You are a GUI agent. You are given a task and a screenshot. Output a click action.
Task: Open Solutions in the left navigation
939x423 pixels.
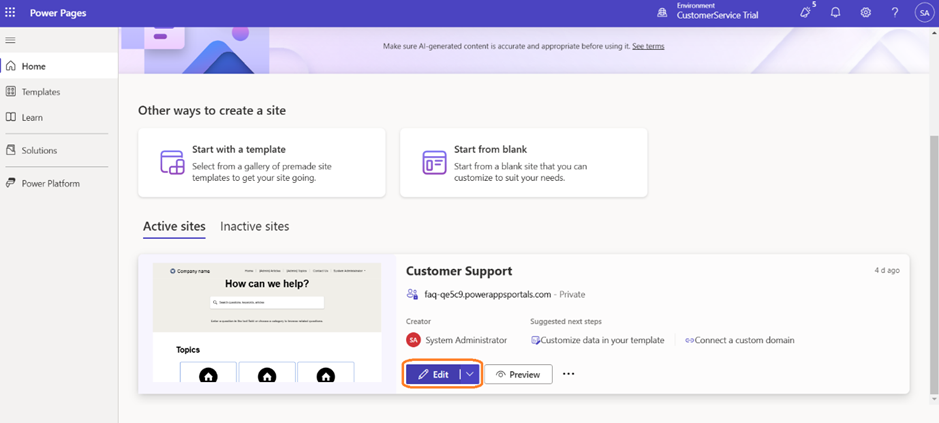click(x=39, y=150)
